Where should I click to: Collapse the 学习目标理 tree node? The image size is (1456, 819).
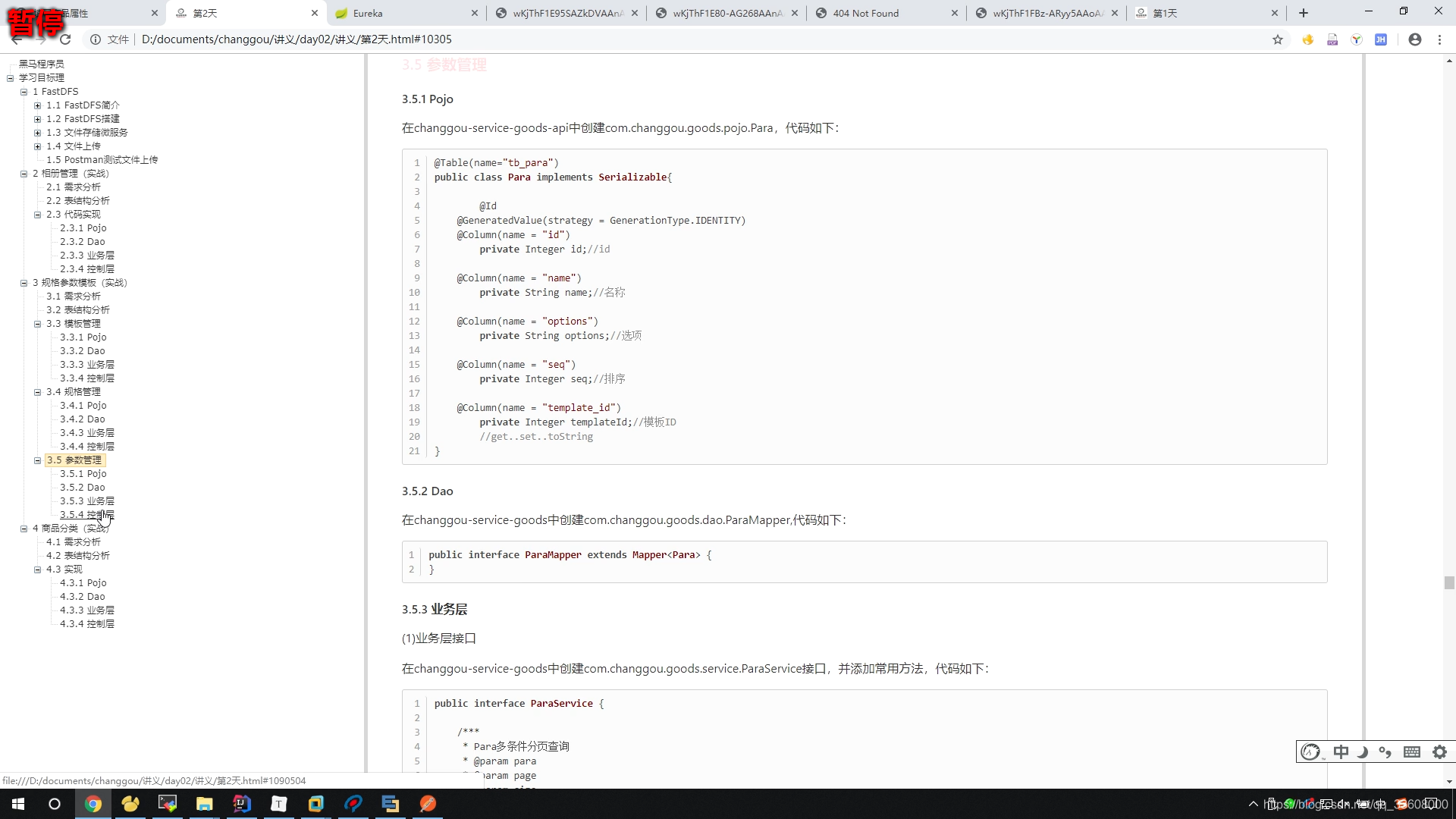coord(11,78)
